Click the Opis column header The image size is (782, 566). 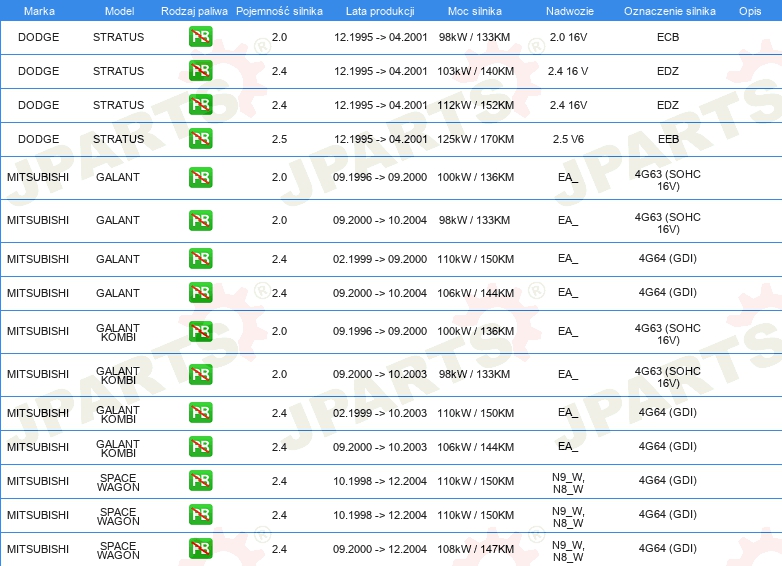[749, 10]
